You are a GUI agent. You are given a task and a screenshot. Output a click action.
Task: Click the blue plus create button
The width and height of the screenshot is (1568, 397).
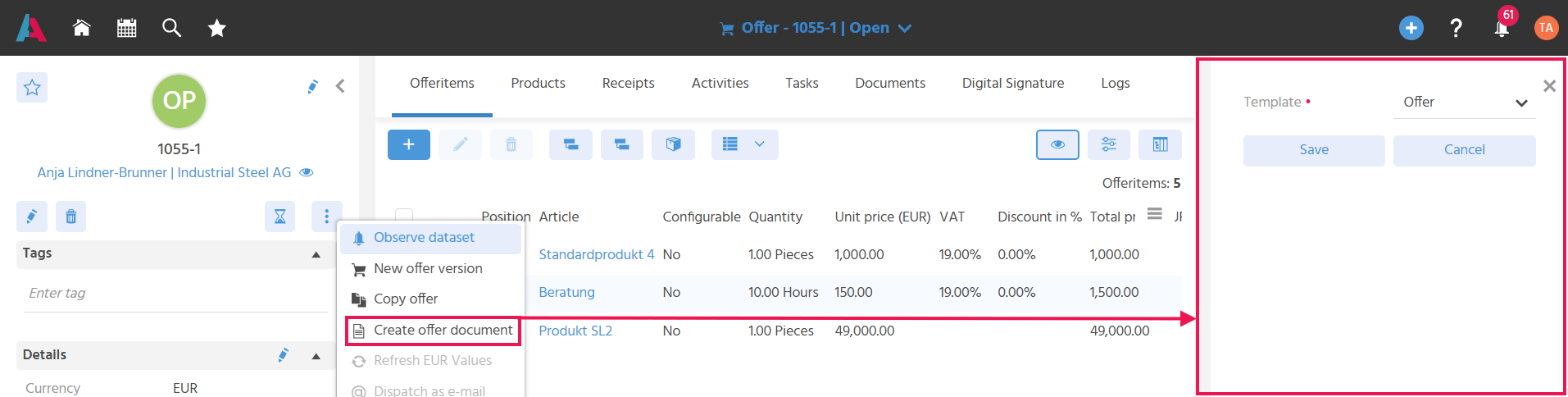(x=1411, y=28)
